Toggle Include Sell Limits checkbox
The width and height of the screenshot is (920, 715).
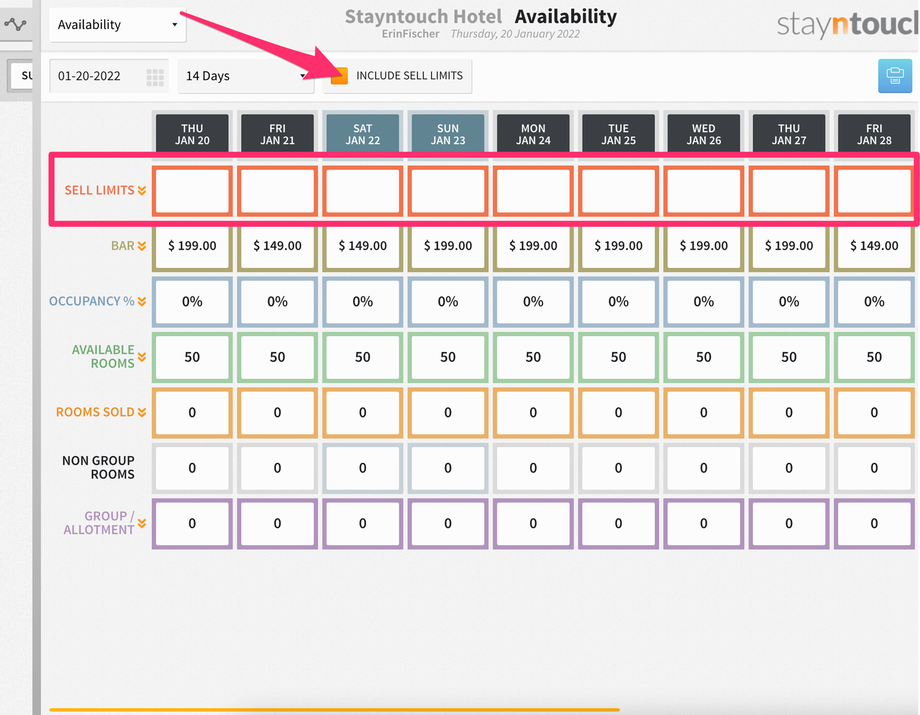pos(339,76)
